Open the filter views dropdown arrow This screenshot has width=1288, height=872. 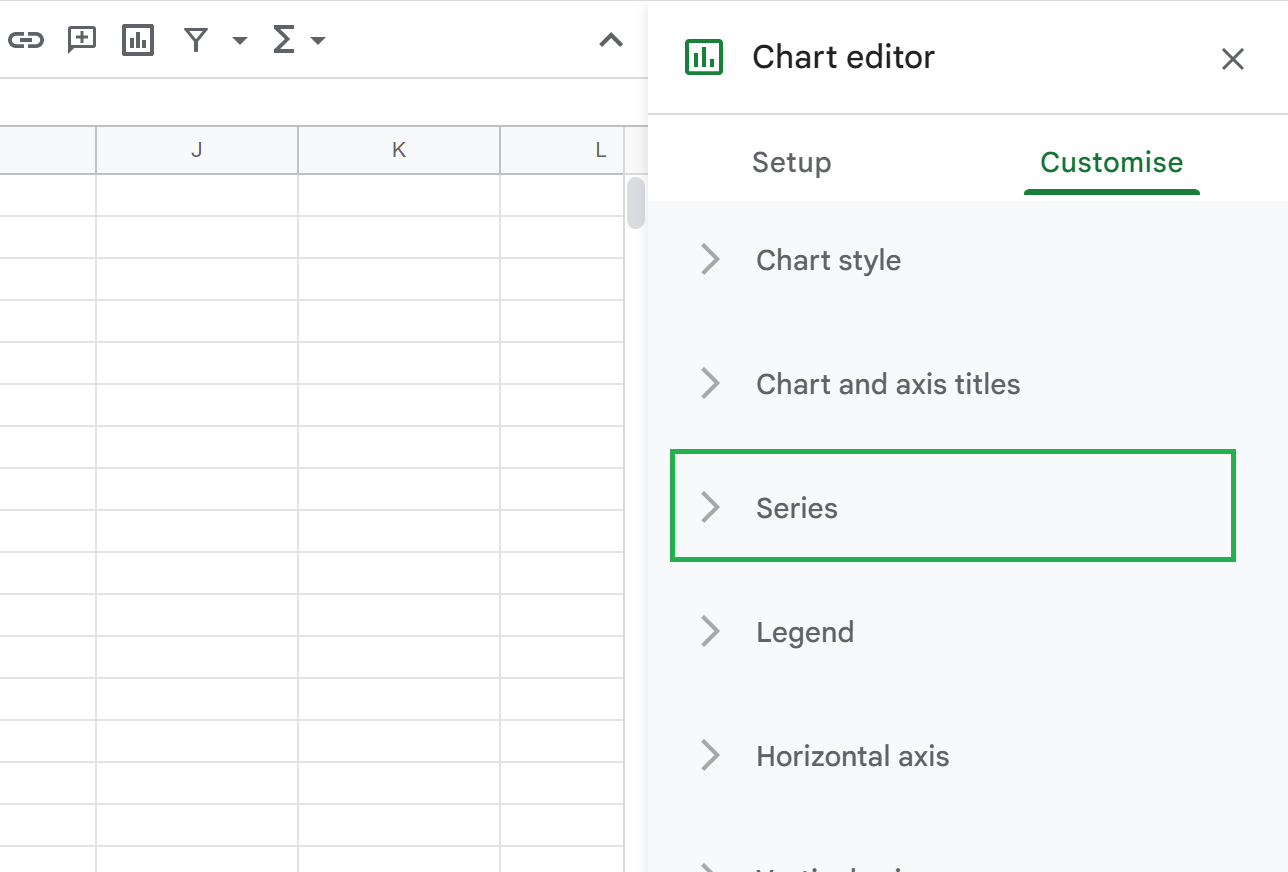pos(238,42)
